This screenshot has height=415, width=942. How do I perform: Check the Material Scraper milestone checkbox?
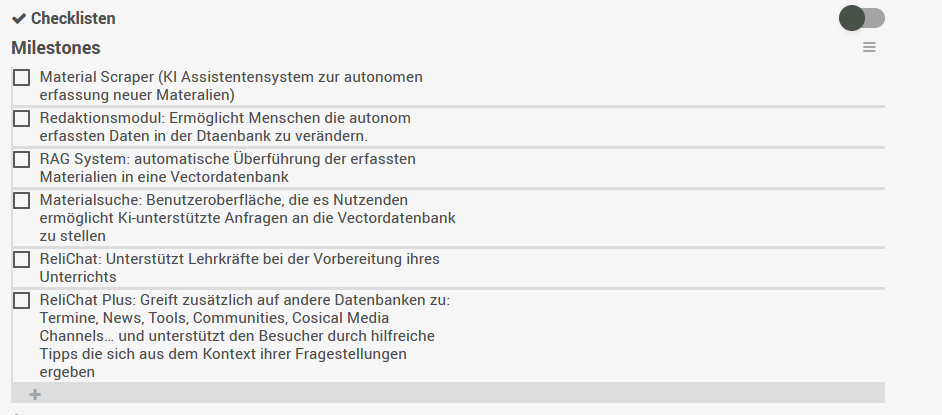click(x=22, y=78)
